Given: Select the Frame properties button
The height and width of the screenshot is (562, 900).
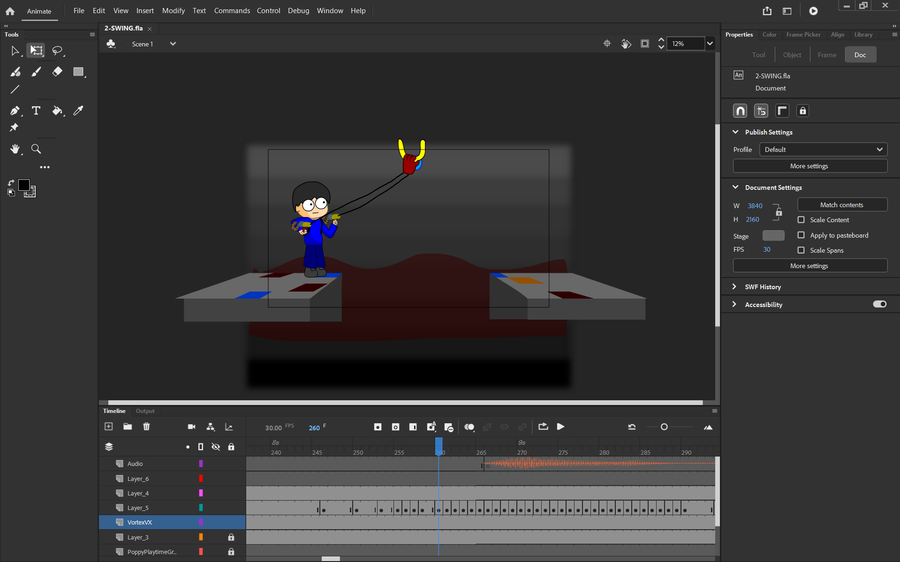Looking at the screenshot, I should 827,55.
